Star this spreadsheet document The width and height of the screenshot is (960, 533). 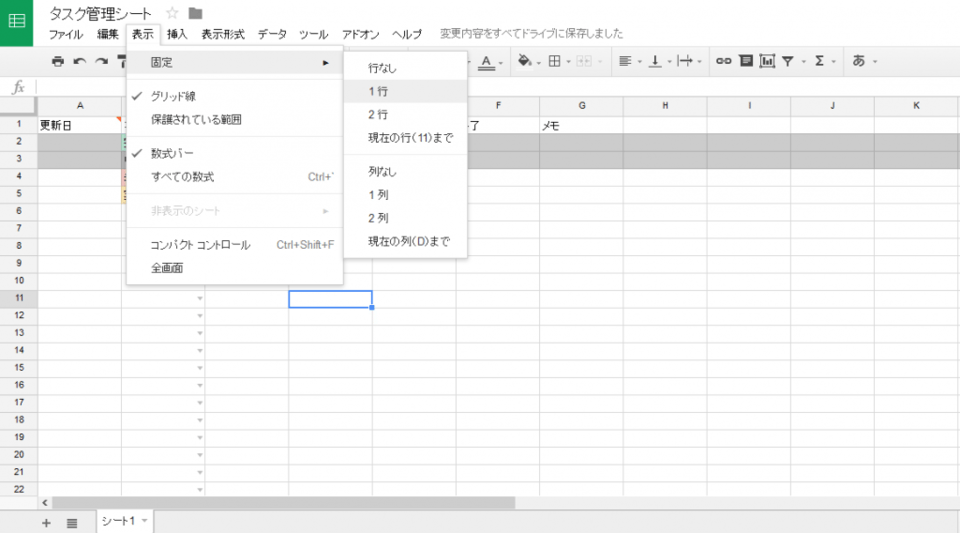(172, 13)
